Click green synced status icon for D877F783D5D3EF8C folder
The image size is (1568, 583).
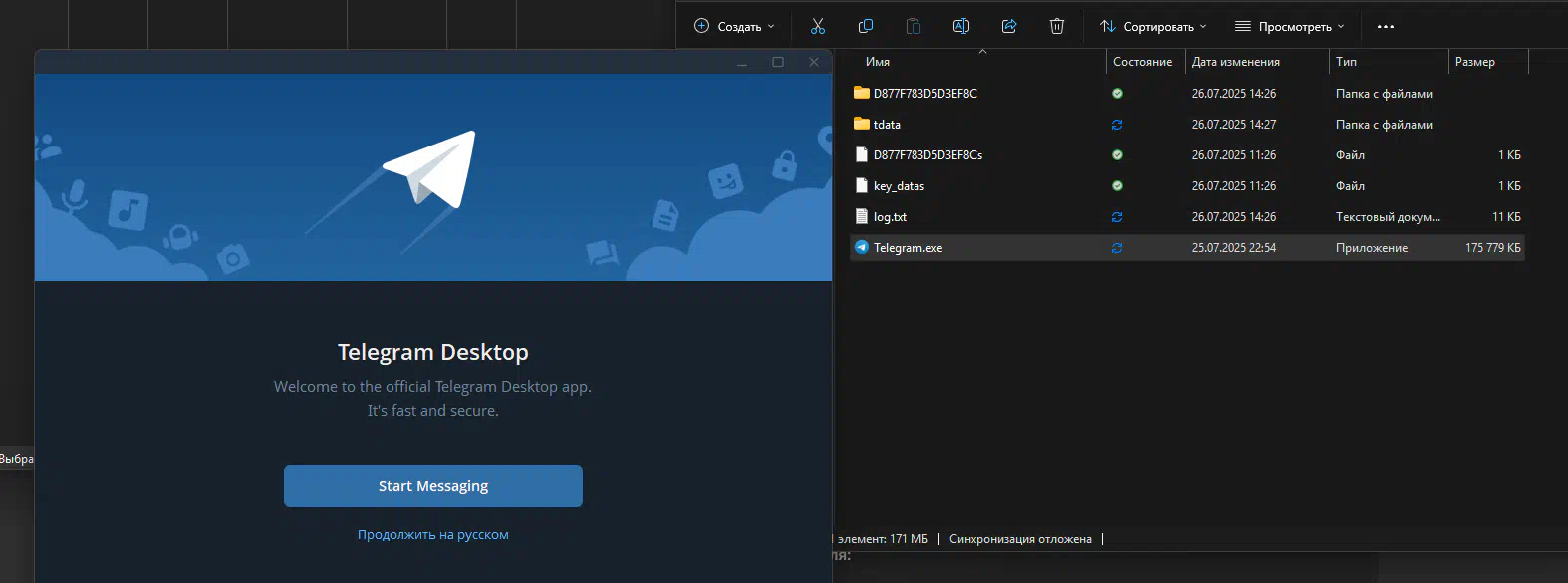[1117, 94]
